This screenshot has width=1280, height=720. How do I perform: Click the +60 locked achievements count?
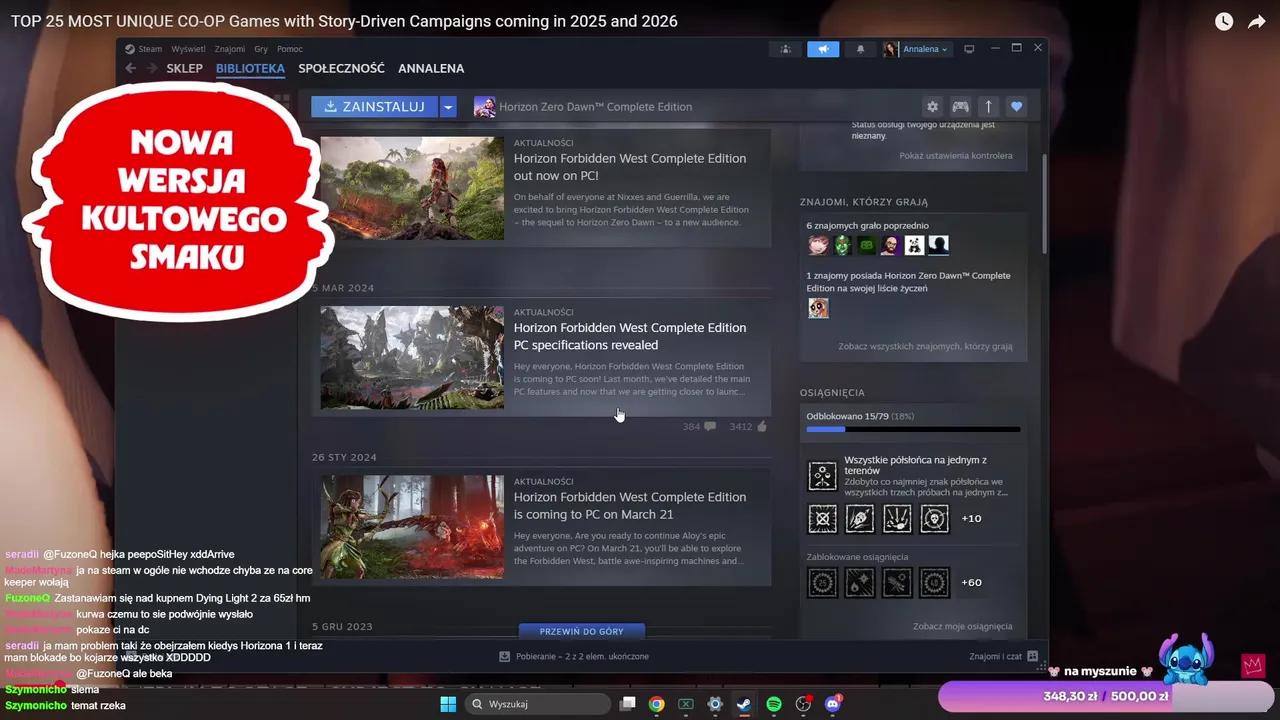971,582
